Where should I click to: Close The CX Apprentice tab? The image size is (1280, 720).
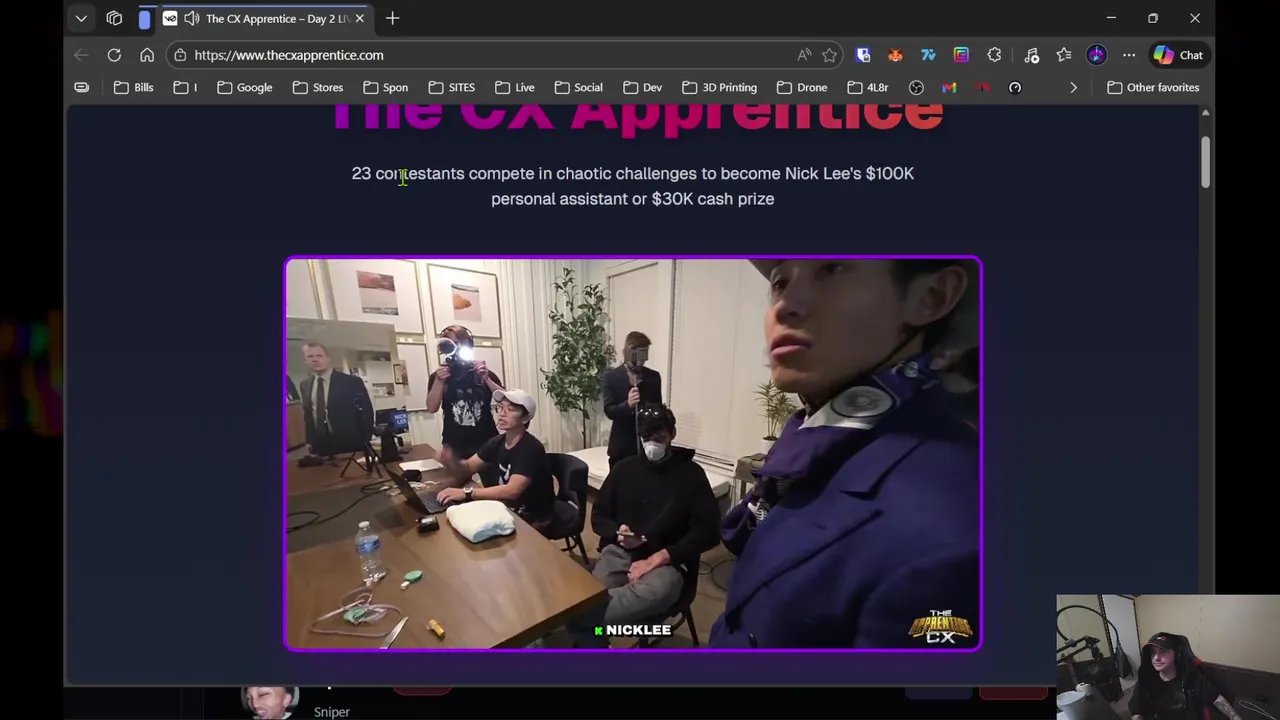point(359,18)
